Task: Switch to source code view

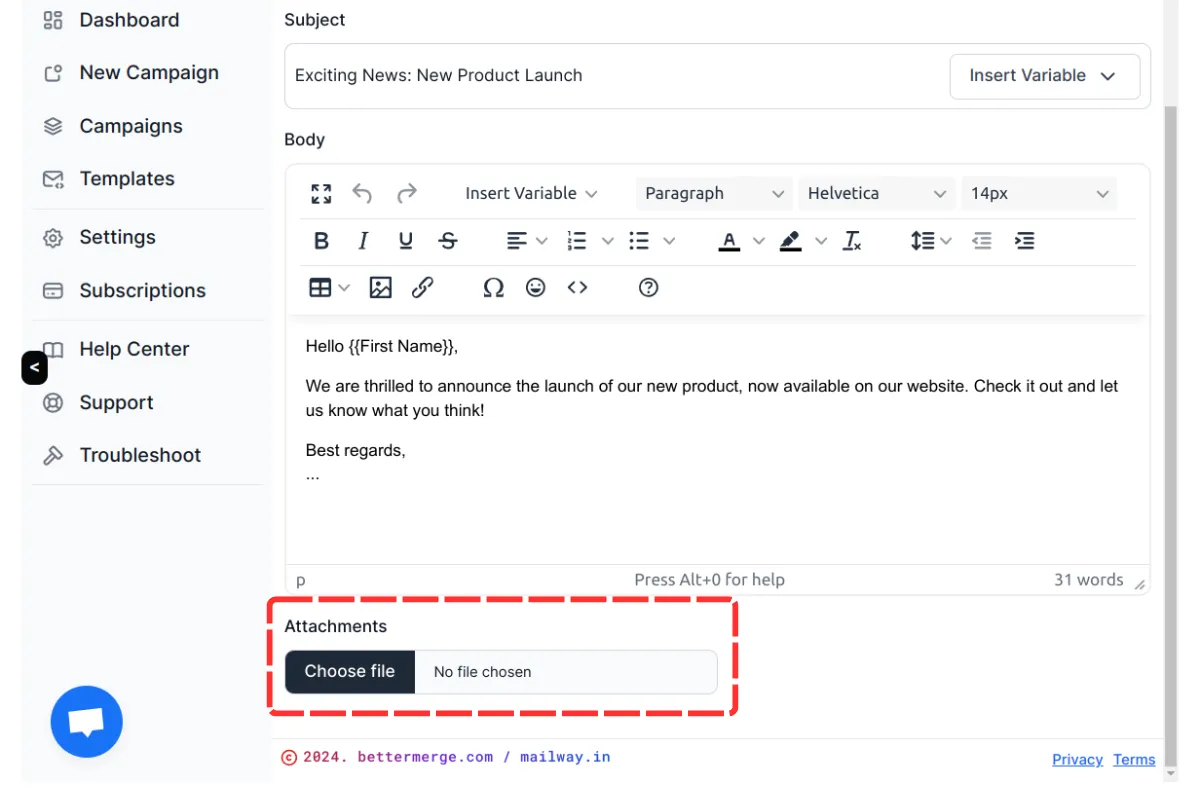Action: tap(577, 287)
